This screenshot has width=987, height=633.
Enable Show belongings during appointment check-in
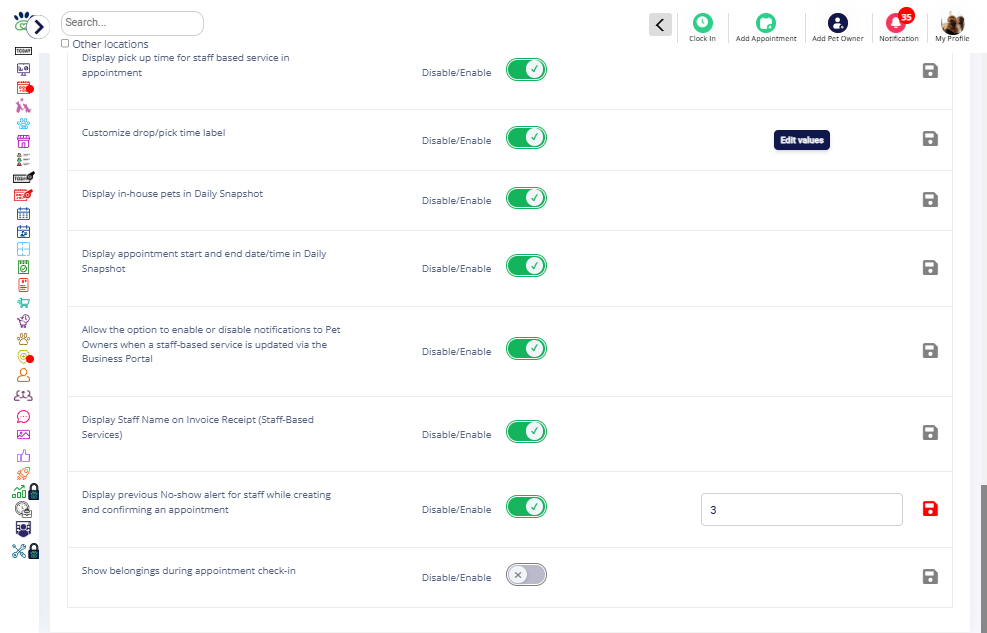pyautogui.click(x=526, y=574)
